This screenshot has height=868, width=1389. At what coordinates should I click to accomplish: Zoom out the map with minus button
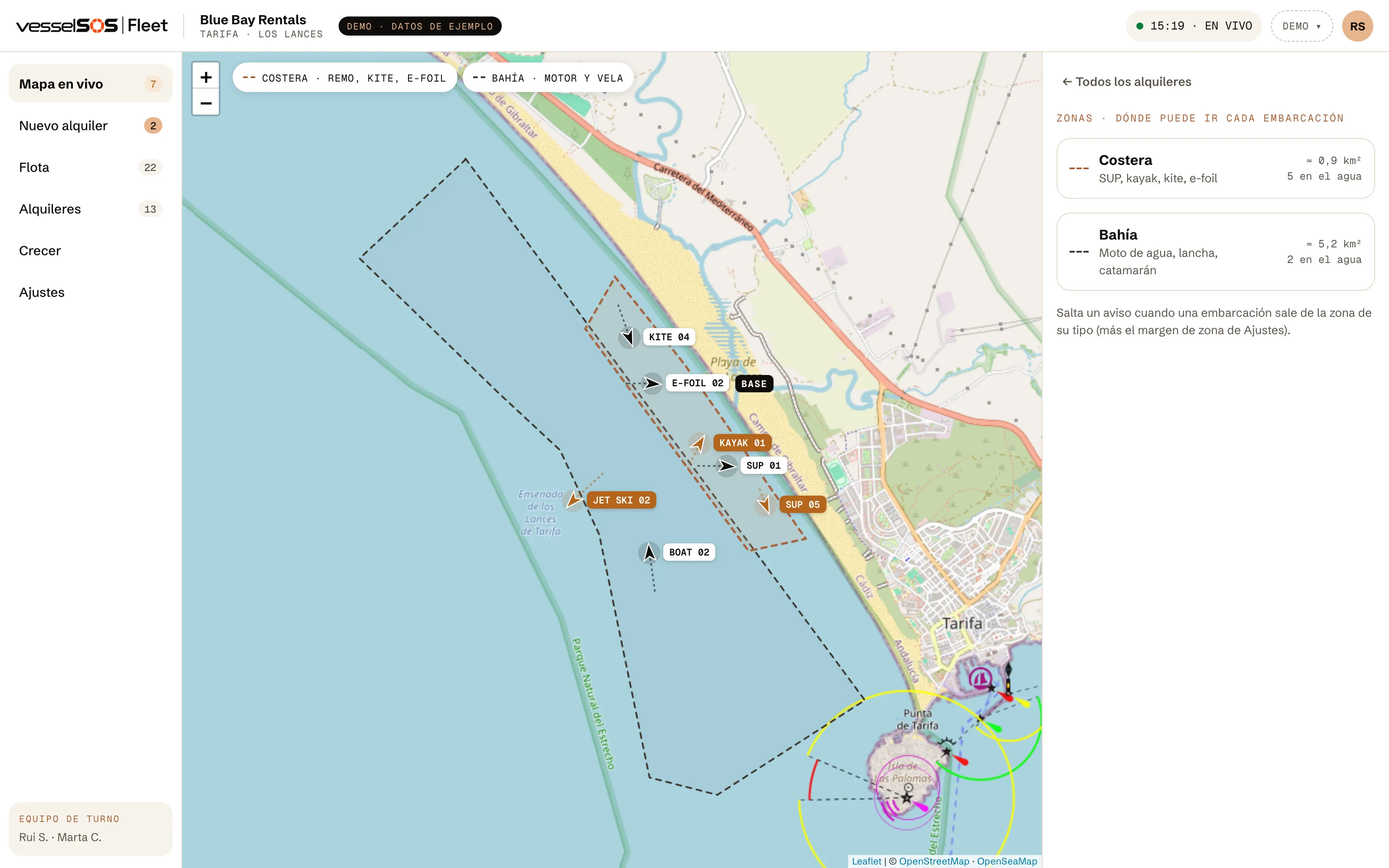205,103
